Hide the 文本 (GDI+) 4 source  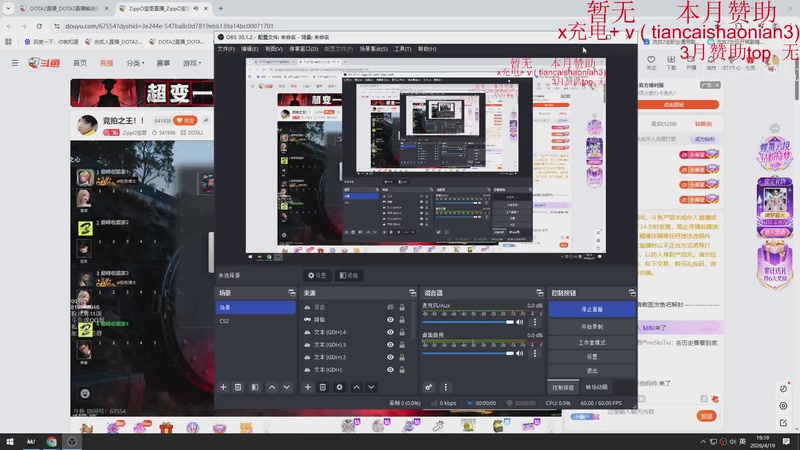coord(390,332)
